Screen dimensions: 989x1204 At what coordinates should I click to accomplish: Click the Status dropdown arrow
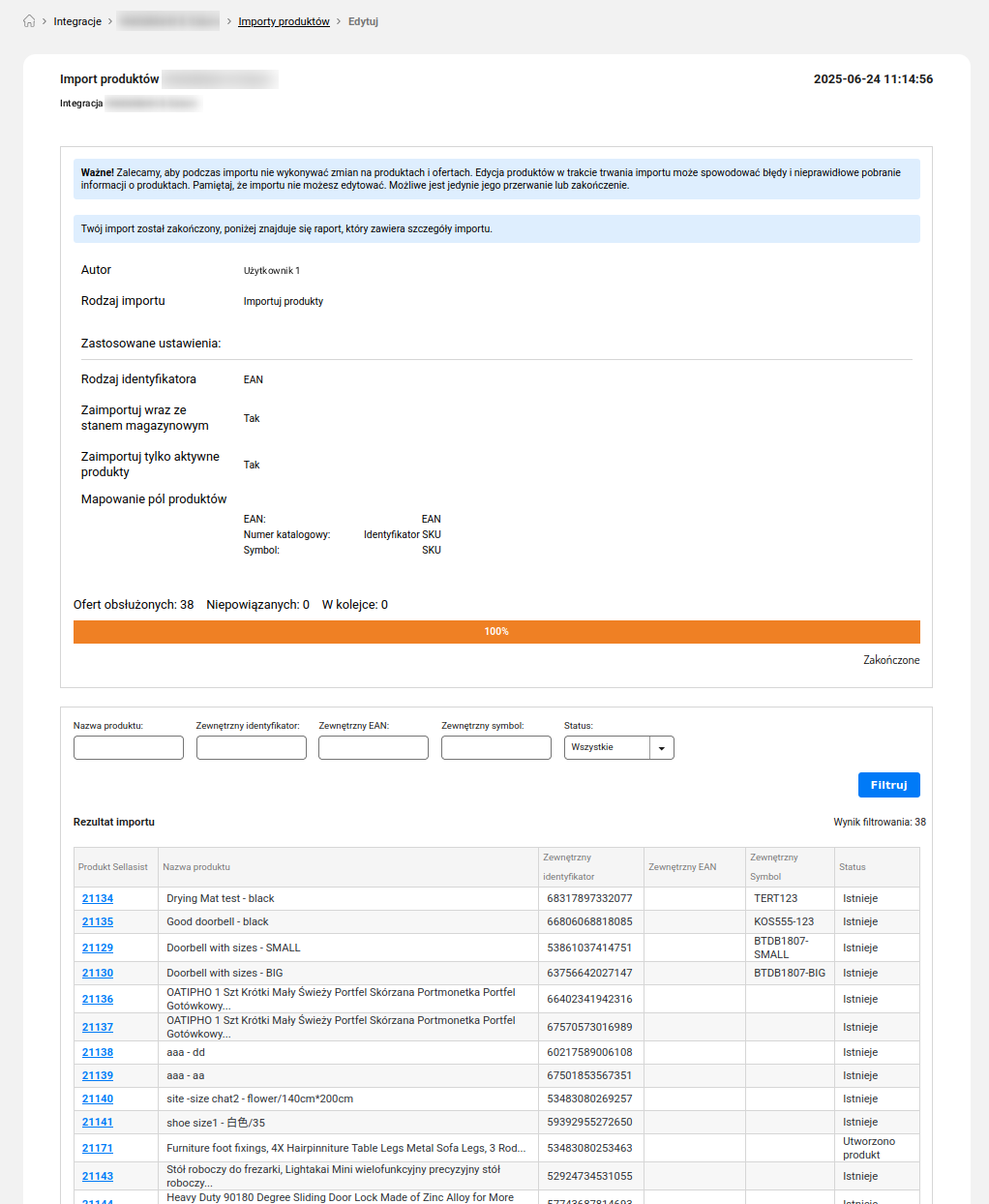tap(662, 748)
